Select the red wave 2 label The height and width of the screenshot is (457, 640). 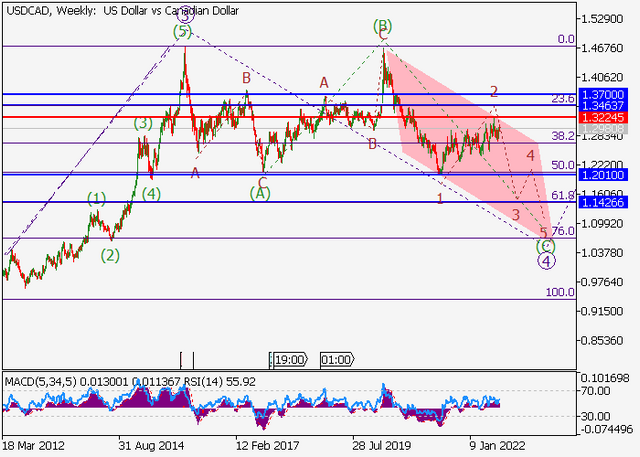494,91
